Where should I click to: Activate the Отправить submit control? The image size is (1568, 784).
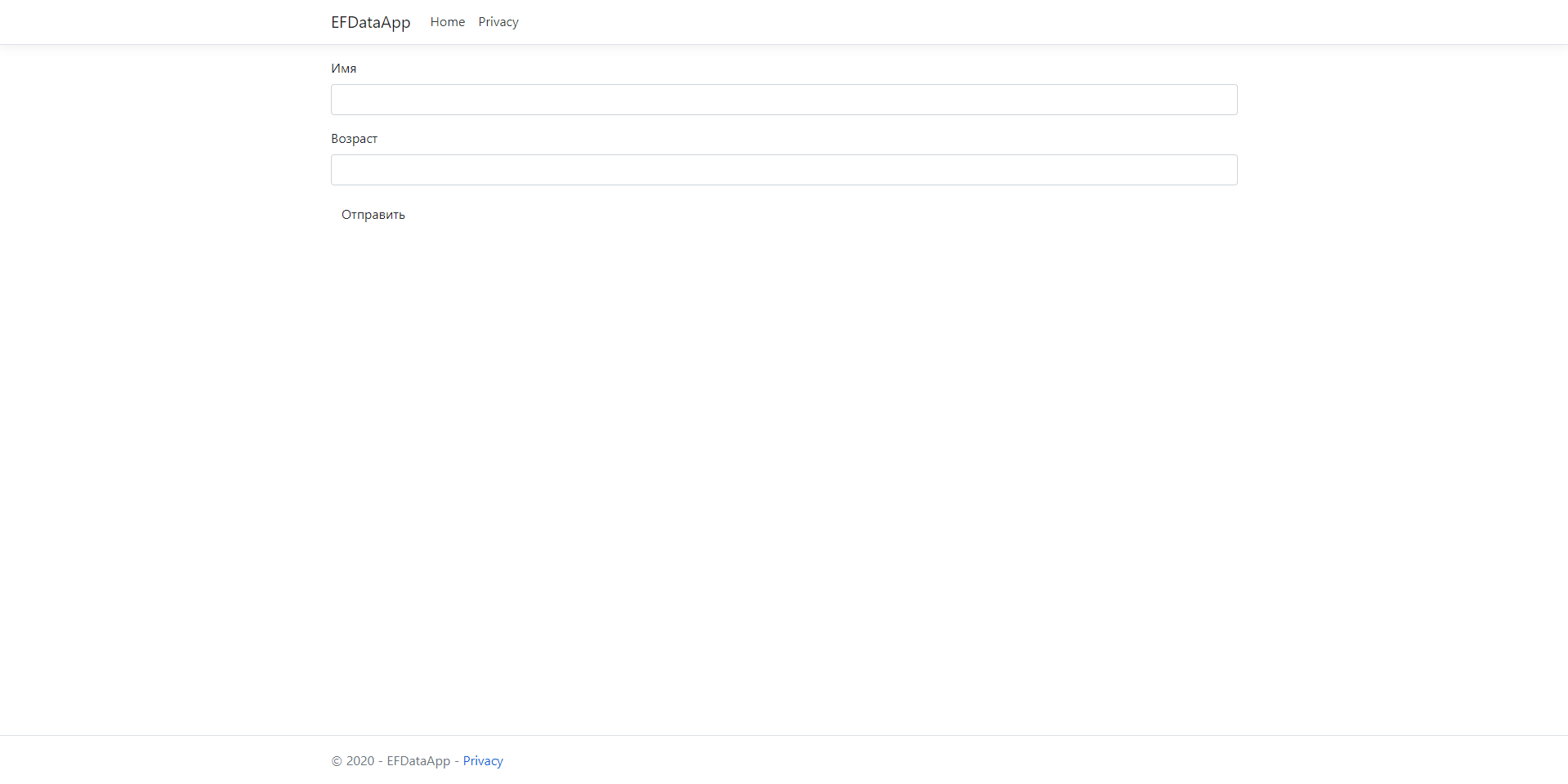click(373, 214)
